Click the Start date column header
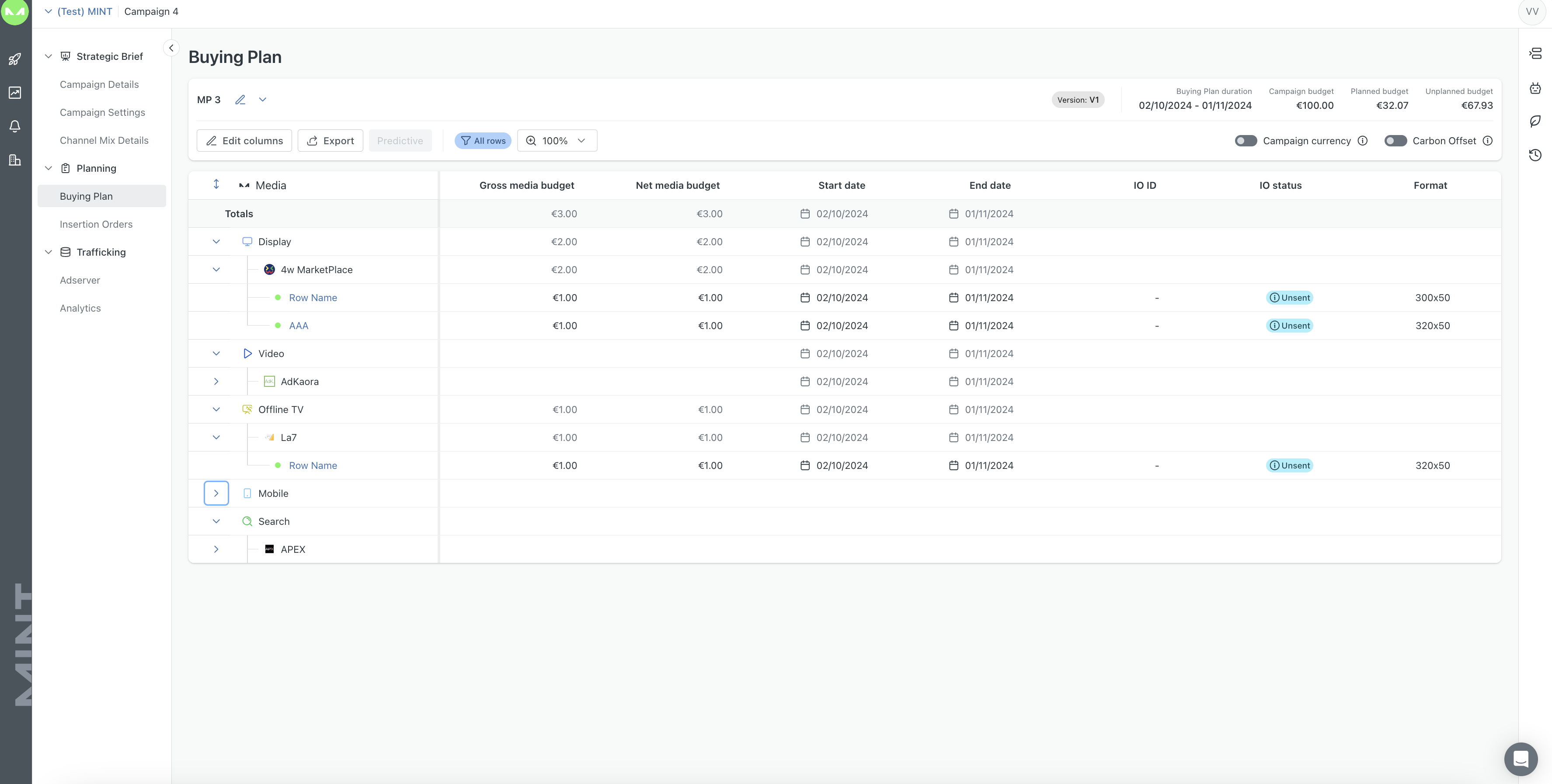This screenshot has width=1552, height=784. click(841, 185)
